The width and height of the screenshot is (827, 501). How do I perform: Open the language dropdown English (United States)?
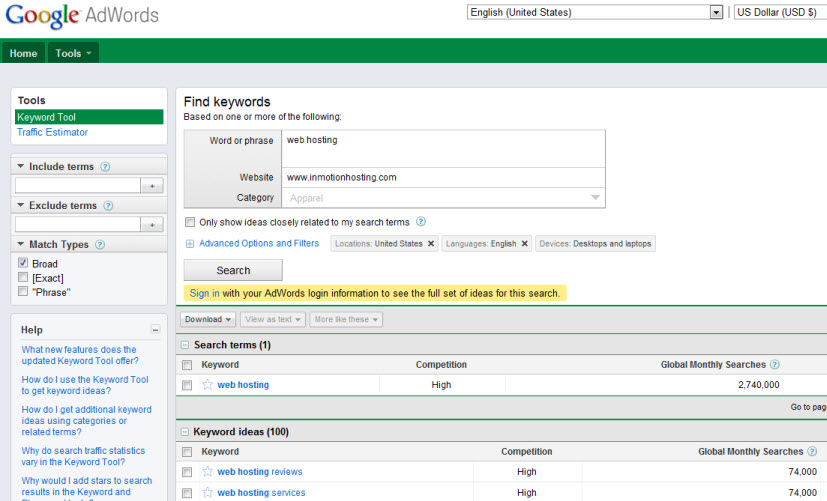click(595, 12)
